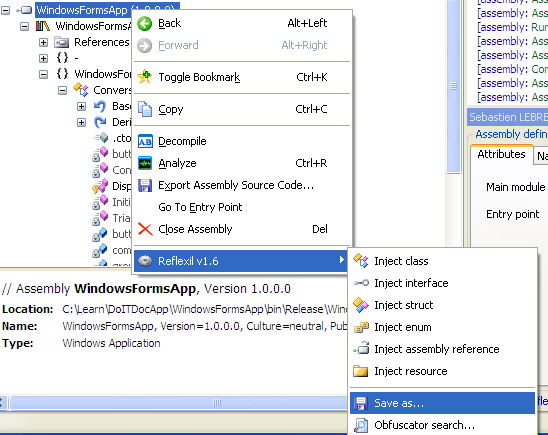The height and width of the screenshot is (435, 548).
Task: Click the References folder icon in tree
Action: (62, 42)
